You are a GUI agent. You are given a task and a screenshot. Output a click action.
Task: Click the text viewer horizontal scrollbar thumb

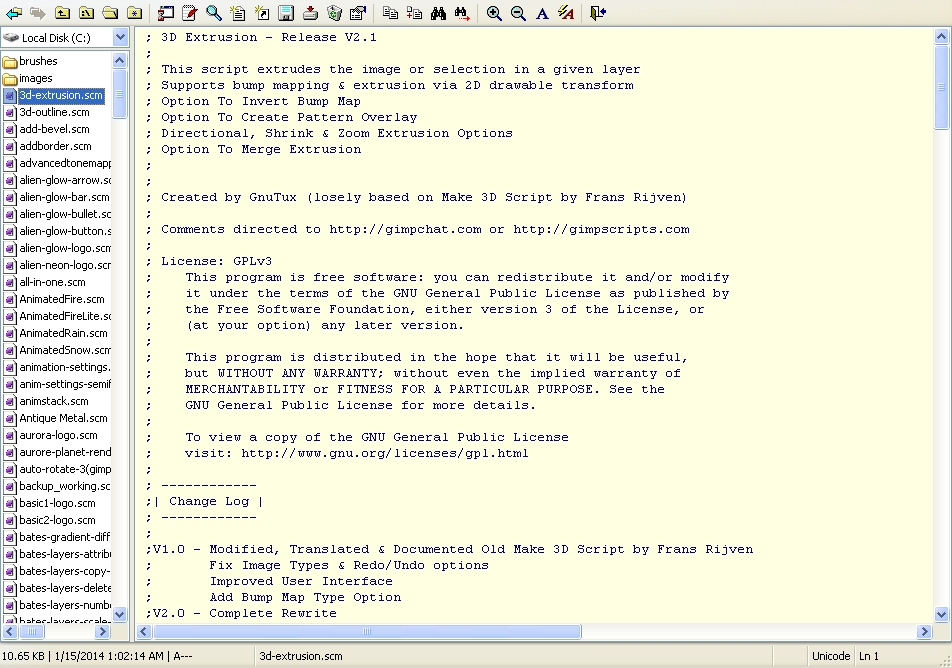coord(367,632)
